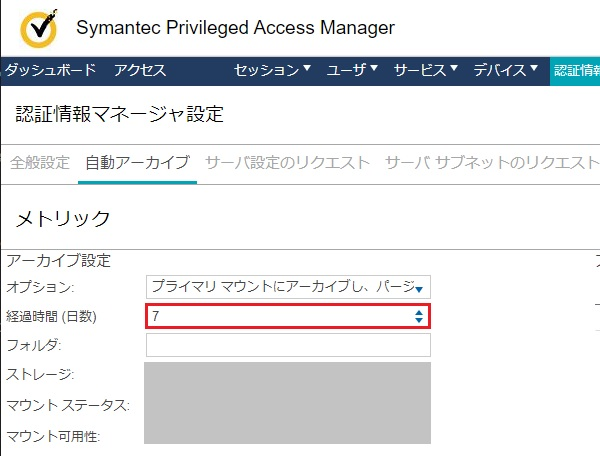Screen dimensions: 600x456
Task: Switch to the サーバ設定のリクエスト tab
Action: [287, 163]
